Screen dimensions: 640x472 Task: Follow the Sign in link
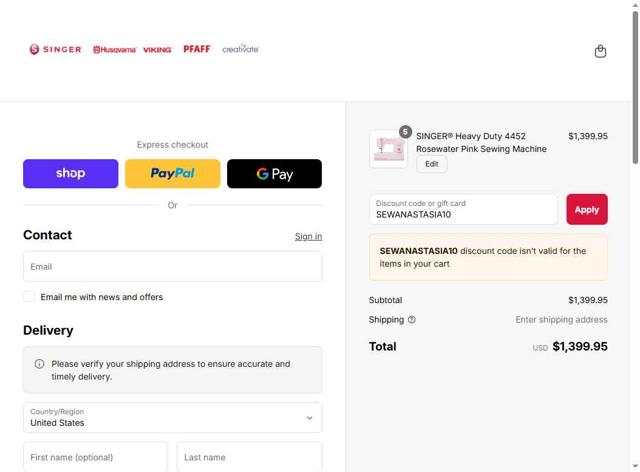(x=308, y=236)
